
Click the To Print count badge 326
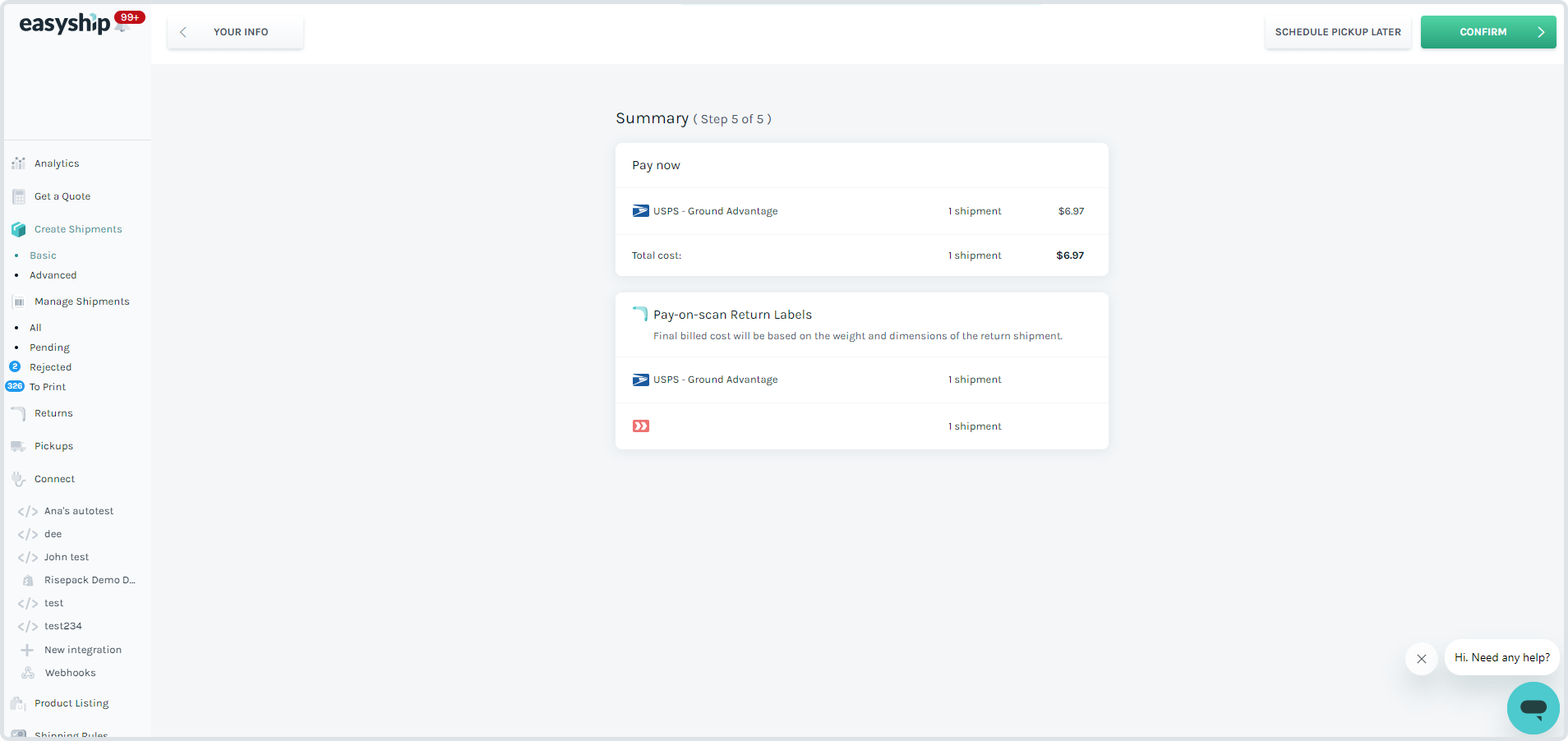(15, 386)
